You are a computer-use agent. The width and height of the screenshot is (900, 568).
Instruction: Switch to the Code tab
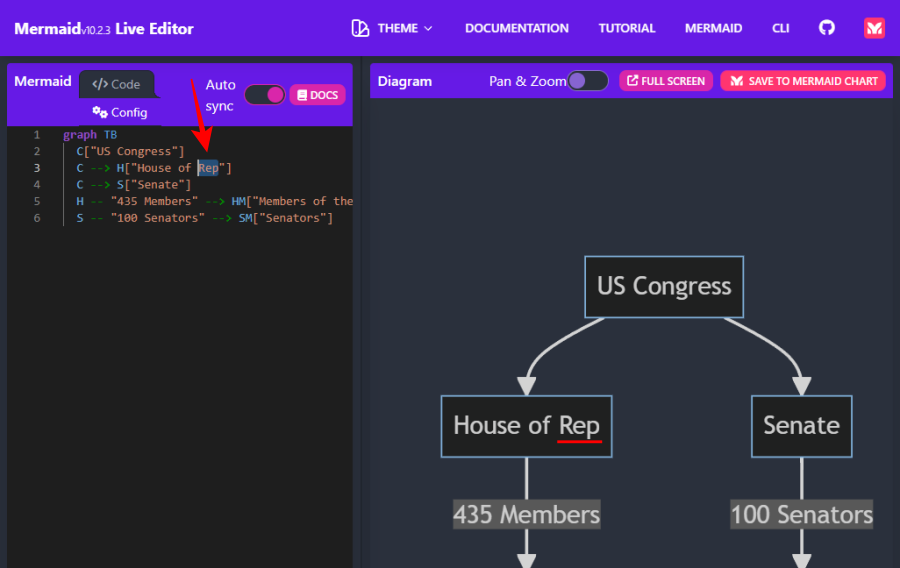coord(117,84)
